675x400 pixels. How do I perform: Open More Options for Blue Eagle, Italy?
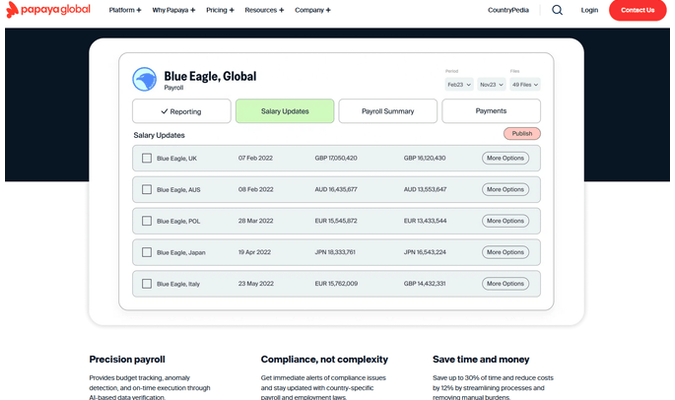(x=505, y=284)
